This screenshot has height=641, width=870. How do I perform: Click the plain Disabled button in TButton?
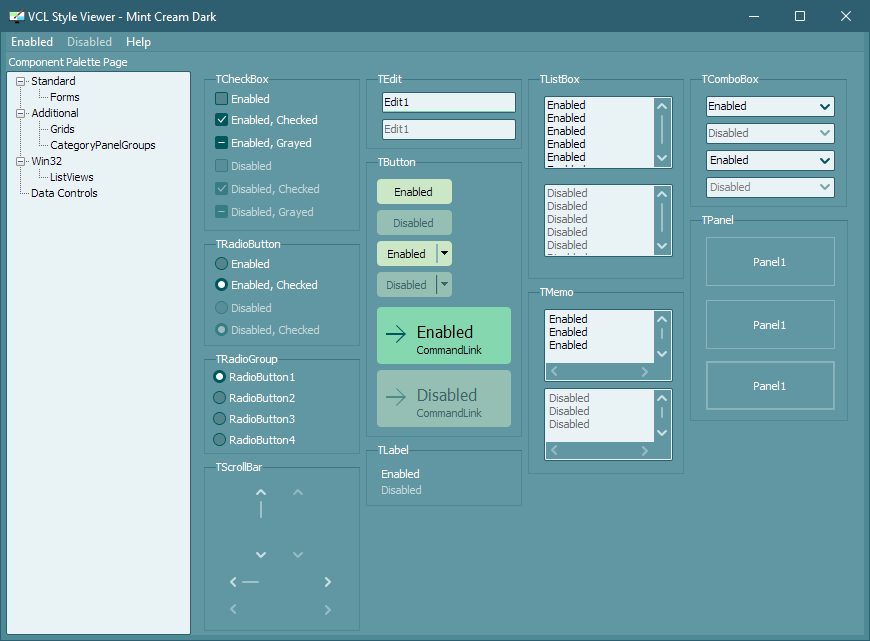point(414,223)
